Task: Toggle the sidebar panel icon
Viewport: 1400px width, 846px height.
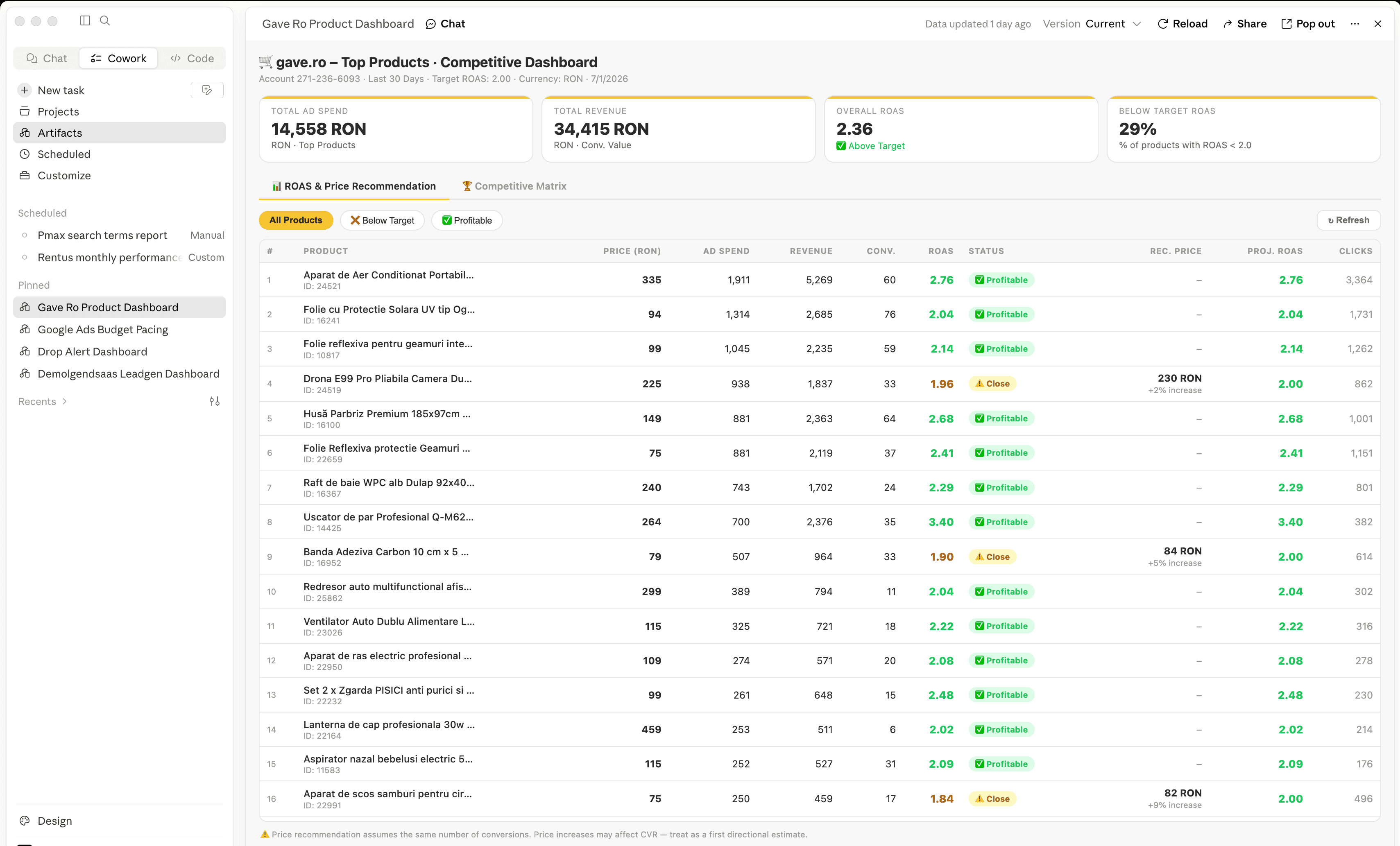Action: [85, 20]
